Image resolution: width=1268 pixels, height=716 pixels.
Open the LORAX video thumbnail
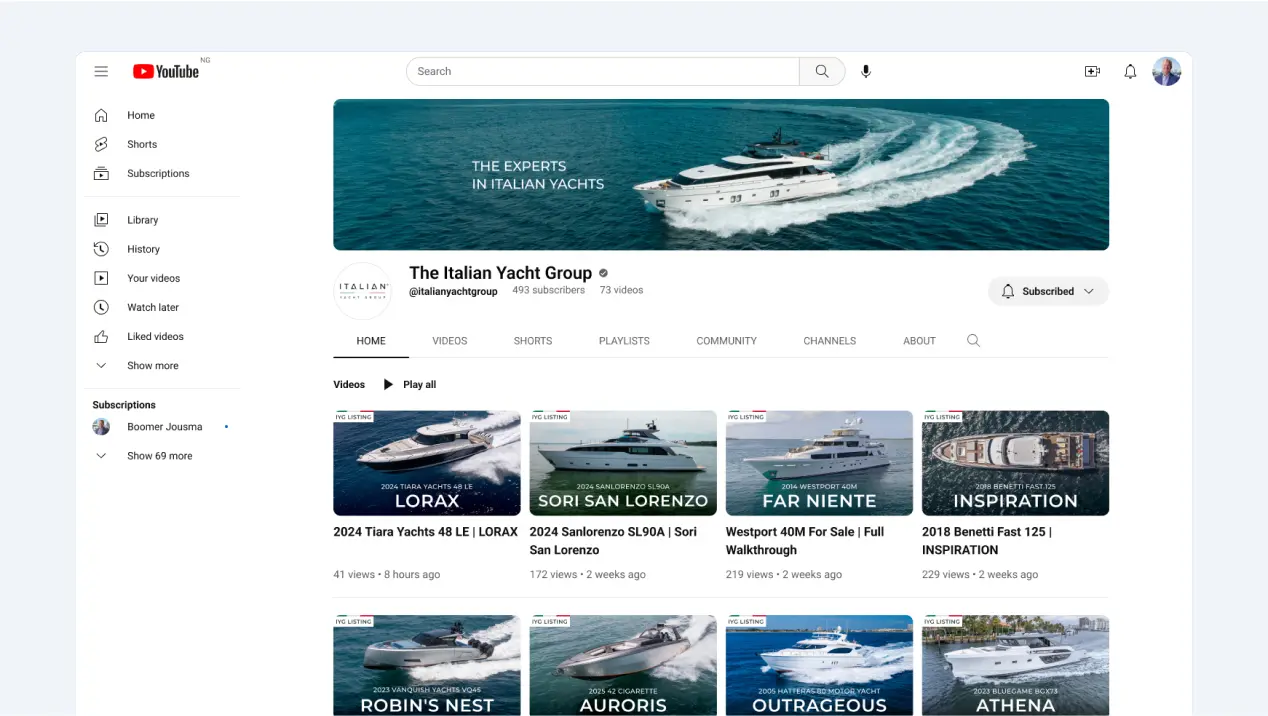coord(427,463)
